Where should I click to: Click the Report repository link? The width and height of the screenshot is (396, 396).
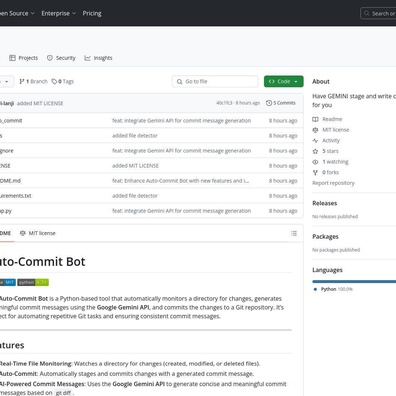click(333, 183)
